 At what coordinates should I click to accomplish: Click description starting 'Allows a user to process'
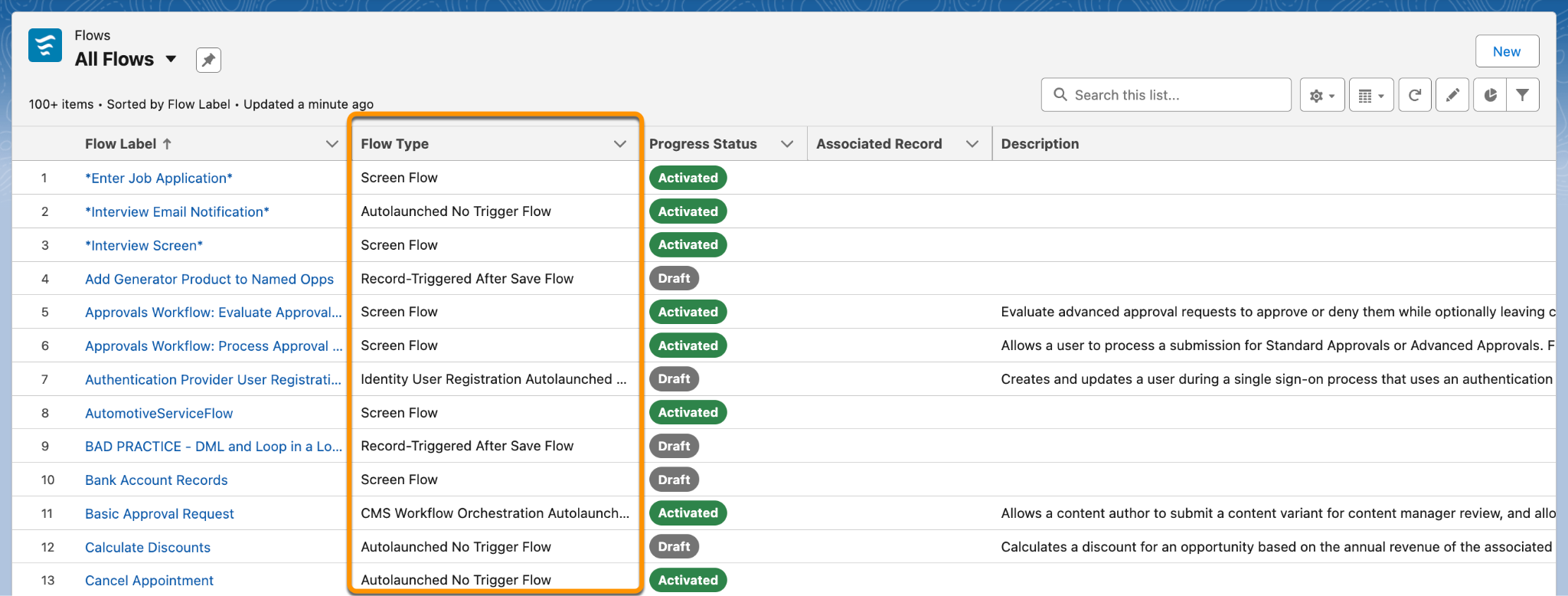(1278, 345)
